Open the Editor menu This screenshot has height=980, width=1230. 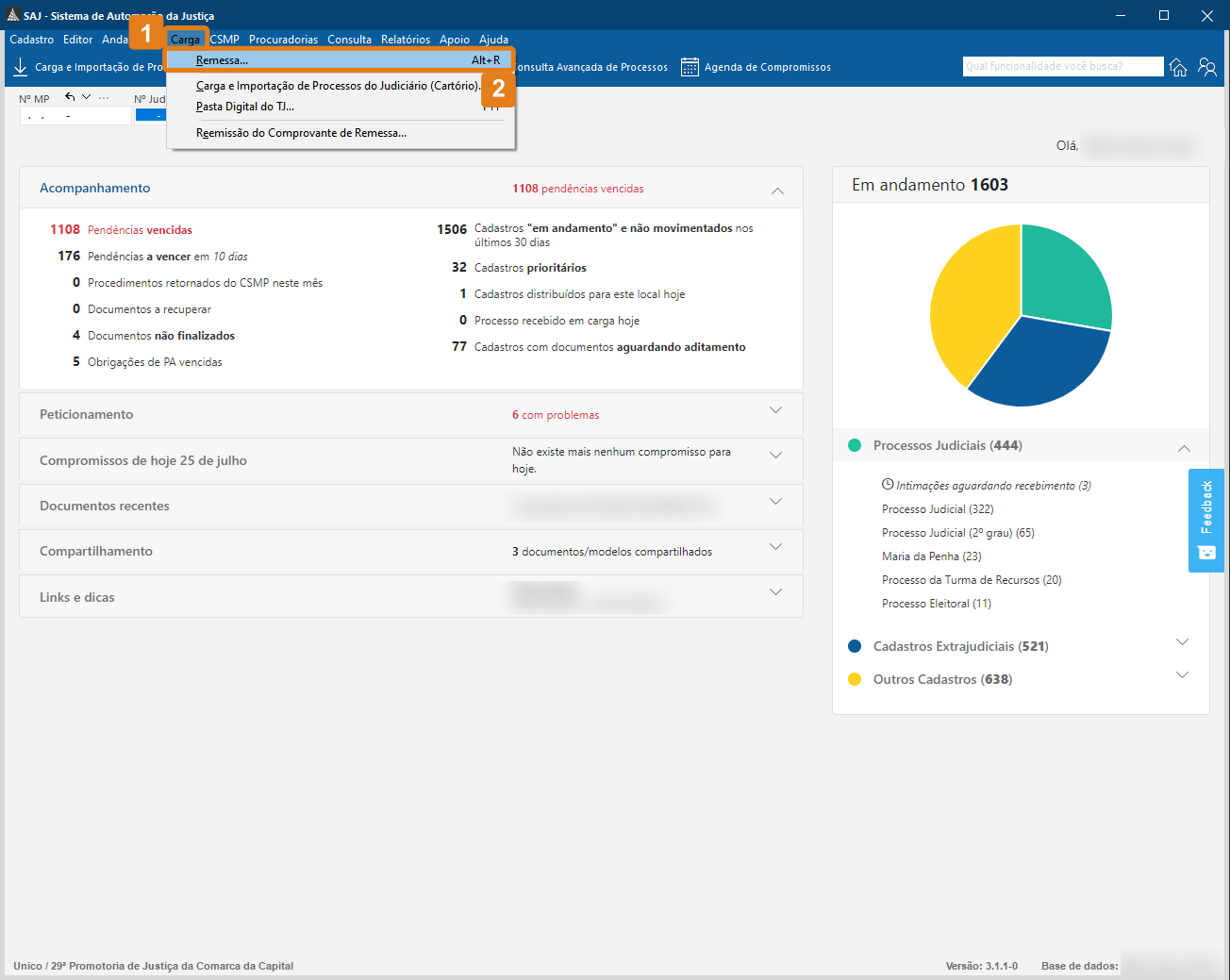click(78, 40)
